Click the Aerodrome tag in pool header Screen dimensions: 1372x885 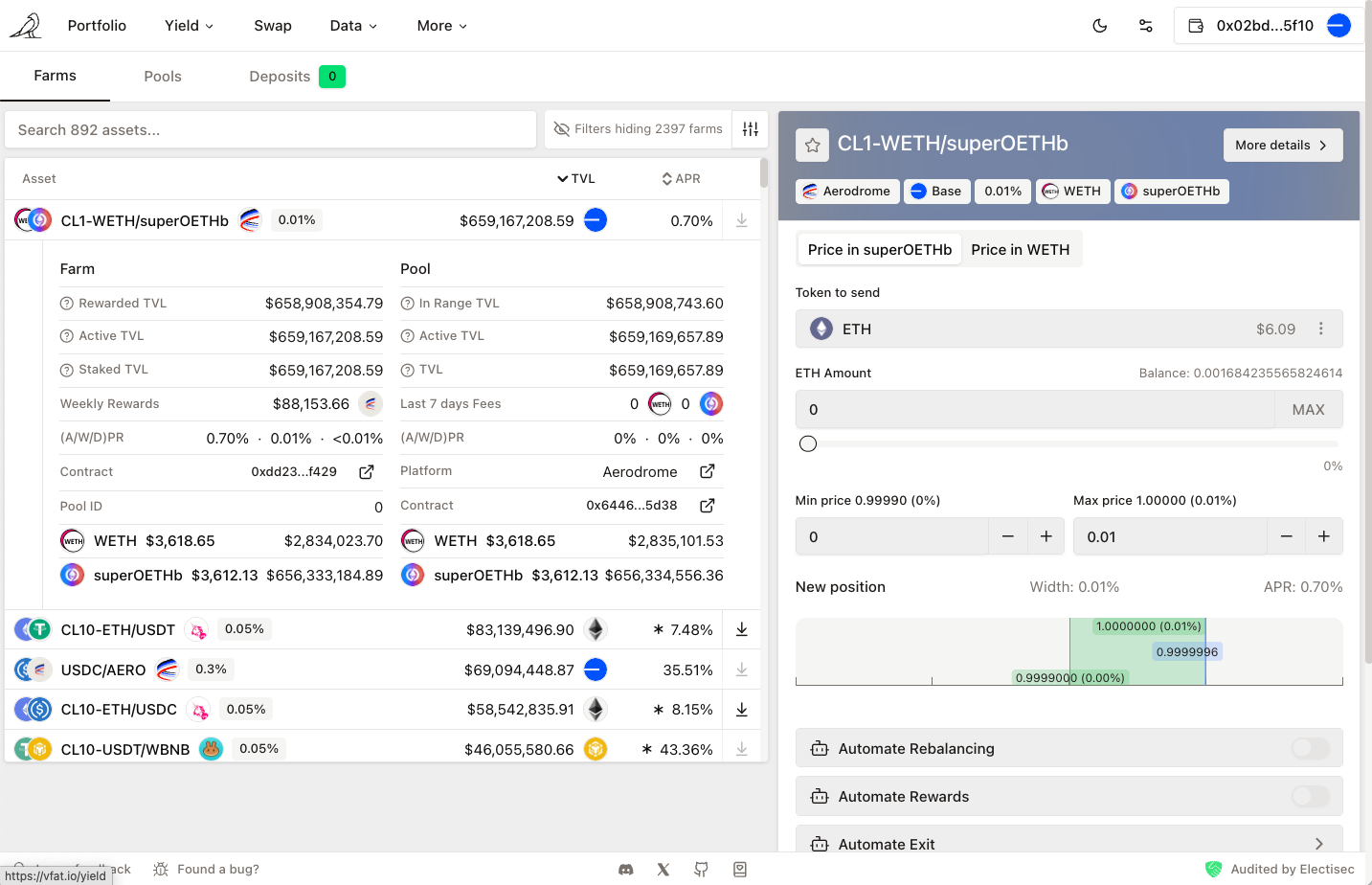click(847, 192)
